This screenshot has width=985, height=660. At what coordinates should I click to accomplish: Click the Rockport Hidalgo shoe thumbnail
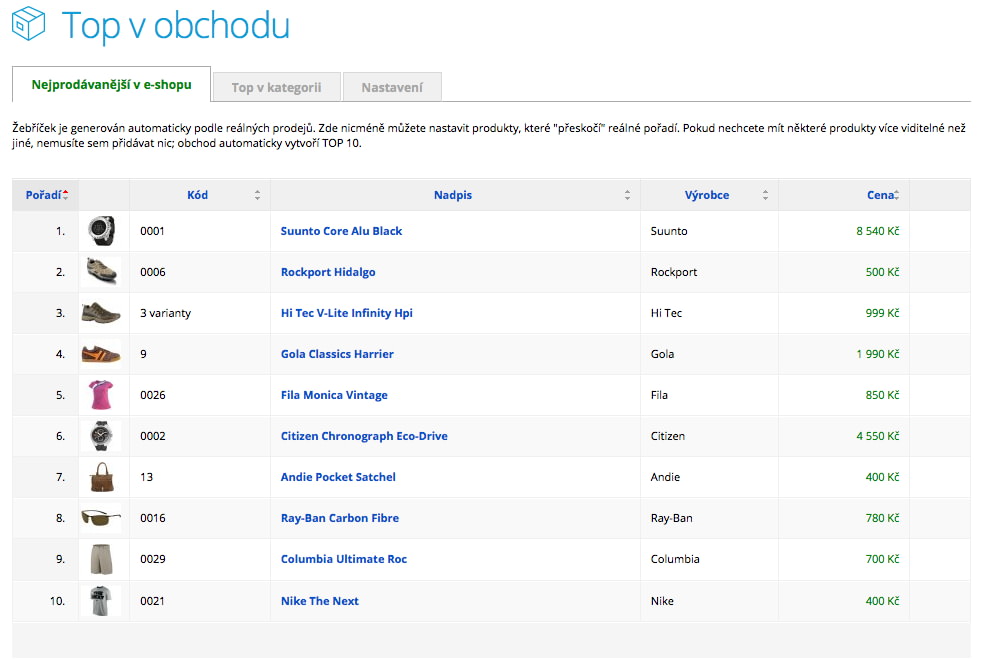[x=102, y=271]
